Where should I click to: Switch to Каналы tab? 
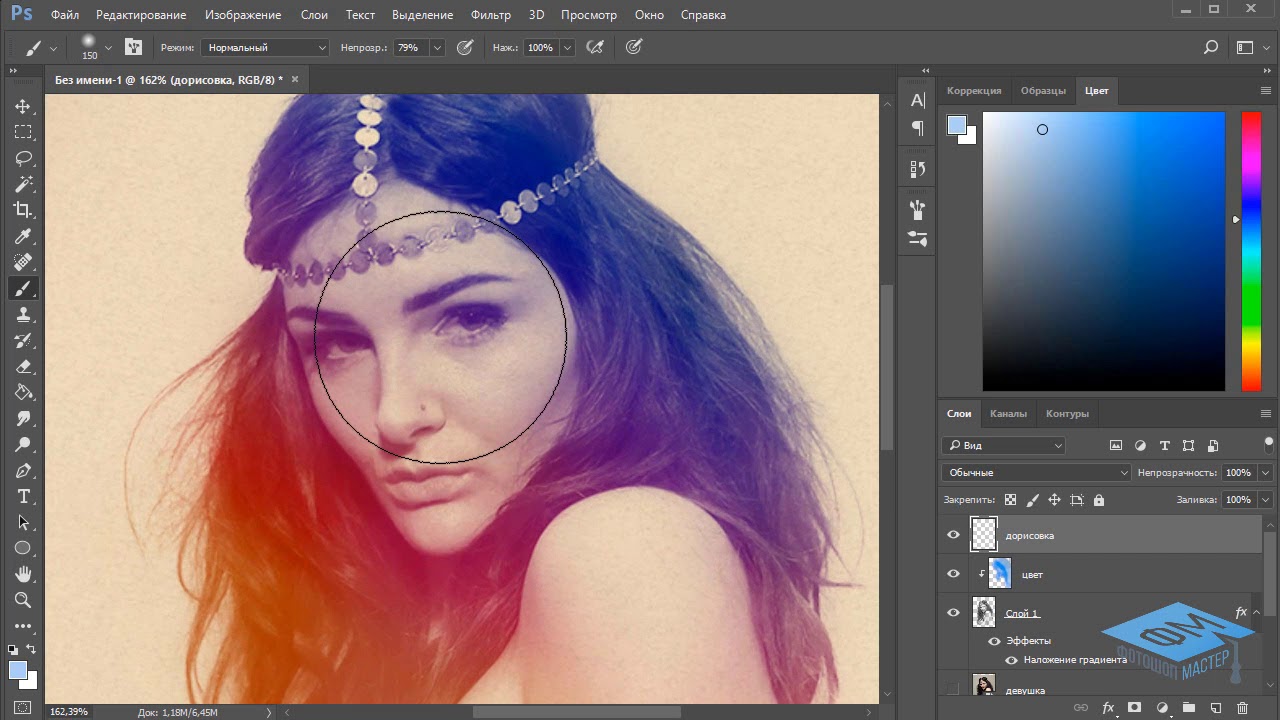point(1008,413)
